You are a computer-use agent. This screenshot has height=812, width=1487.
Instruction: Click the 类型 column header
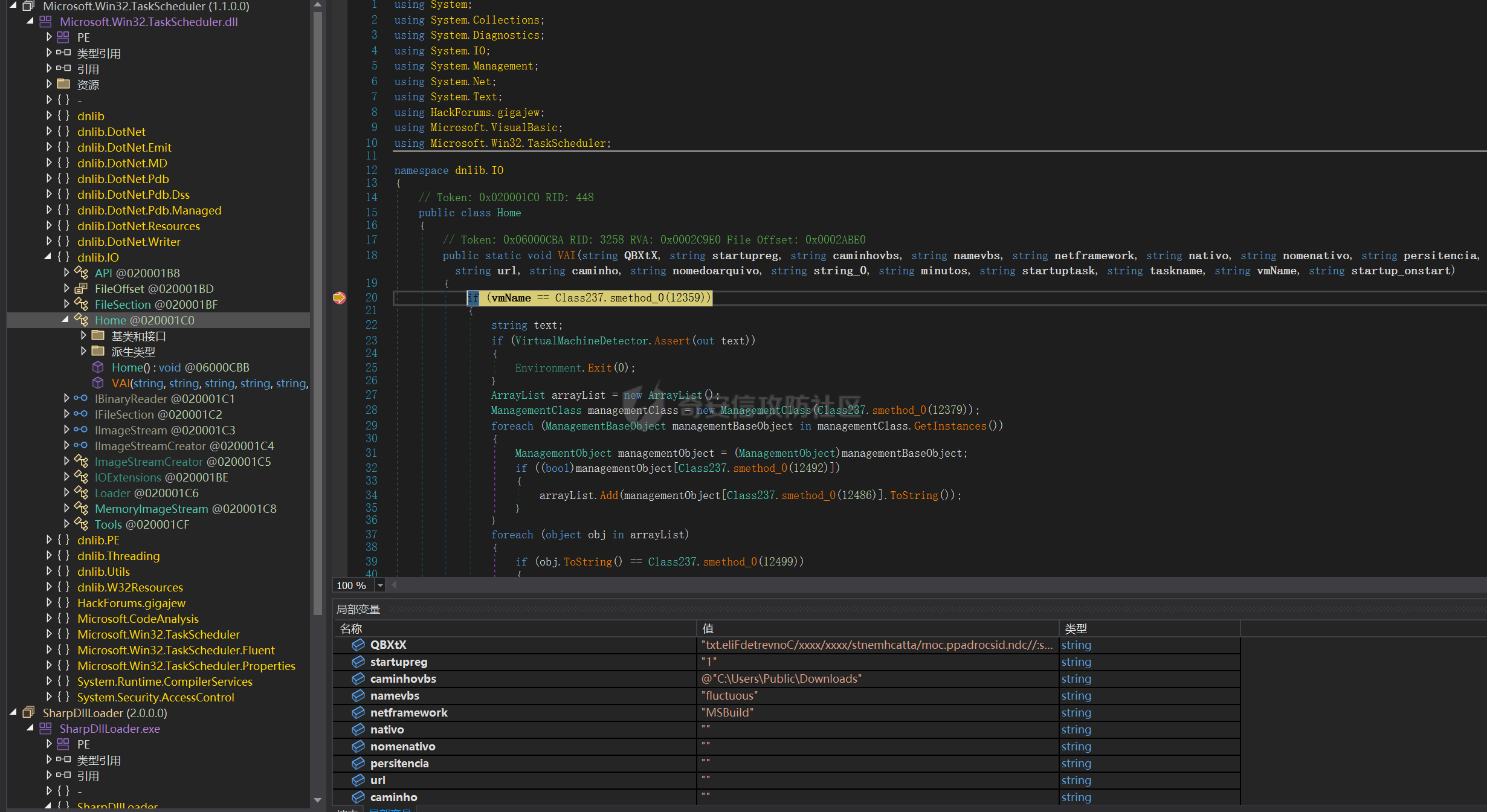pos(1149,628)
